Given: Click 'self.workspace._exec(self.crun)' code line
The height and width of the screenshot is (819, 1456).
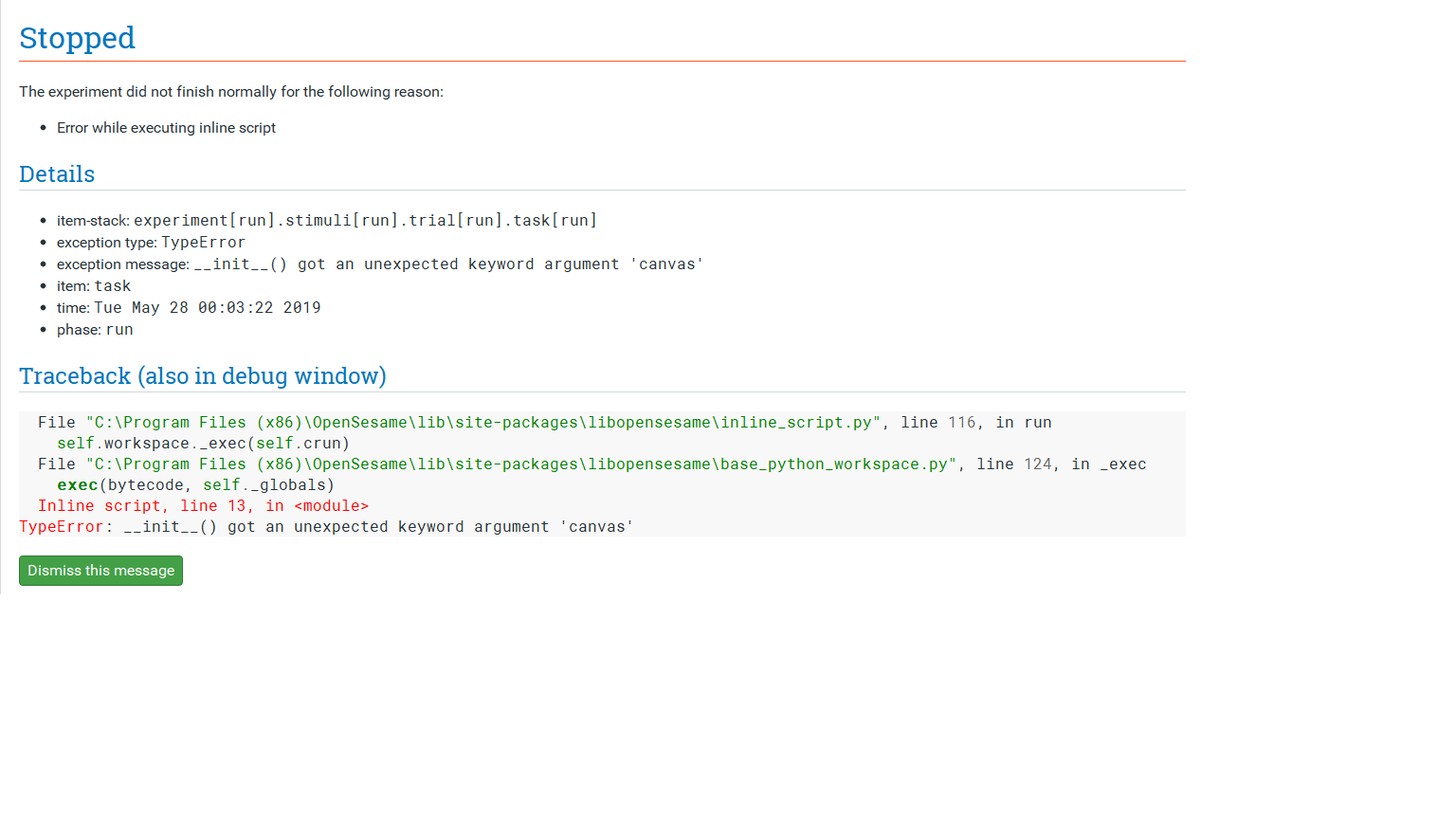Looking at the screenshot, I should (x=203, y=444).
